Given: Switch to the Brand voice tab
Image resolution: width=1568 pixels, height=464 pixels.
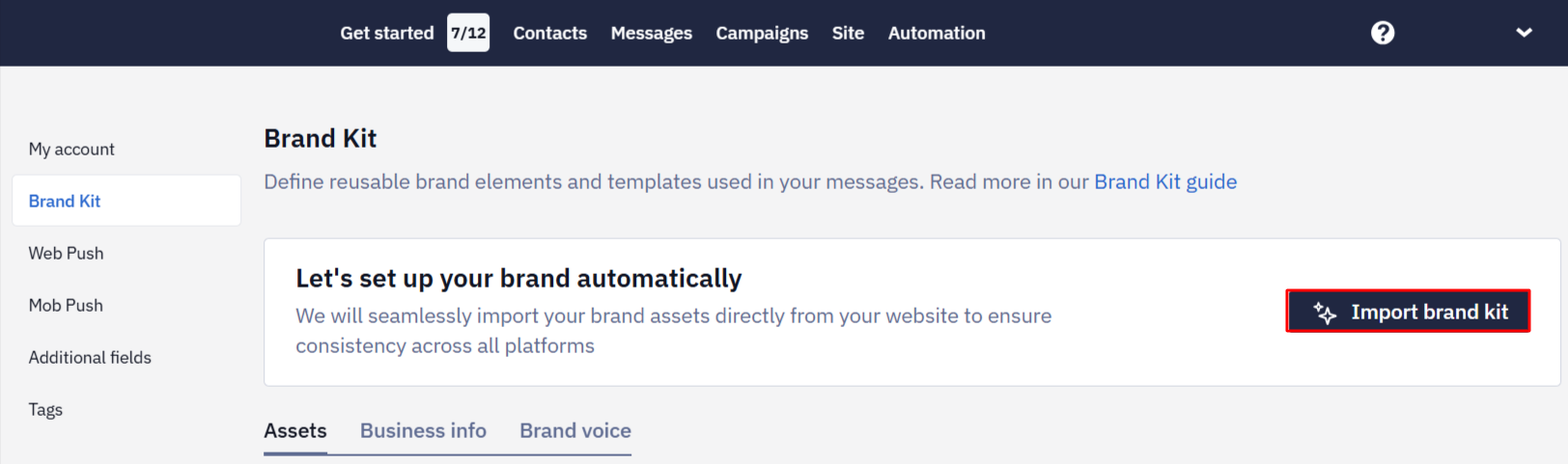Looking at the screenshot, I should [575, 430].
